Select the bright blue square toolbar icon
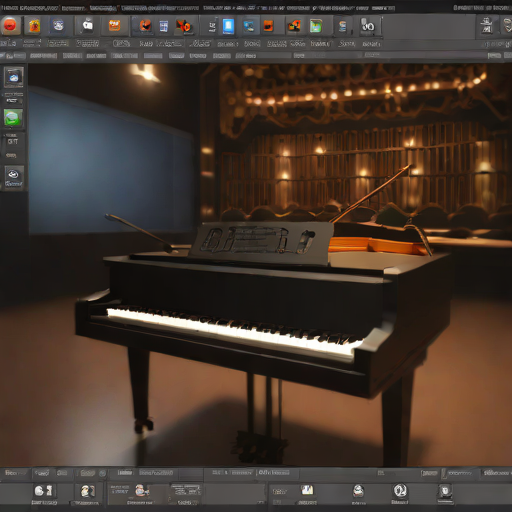 tap(228, 26)
